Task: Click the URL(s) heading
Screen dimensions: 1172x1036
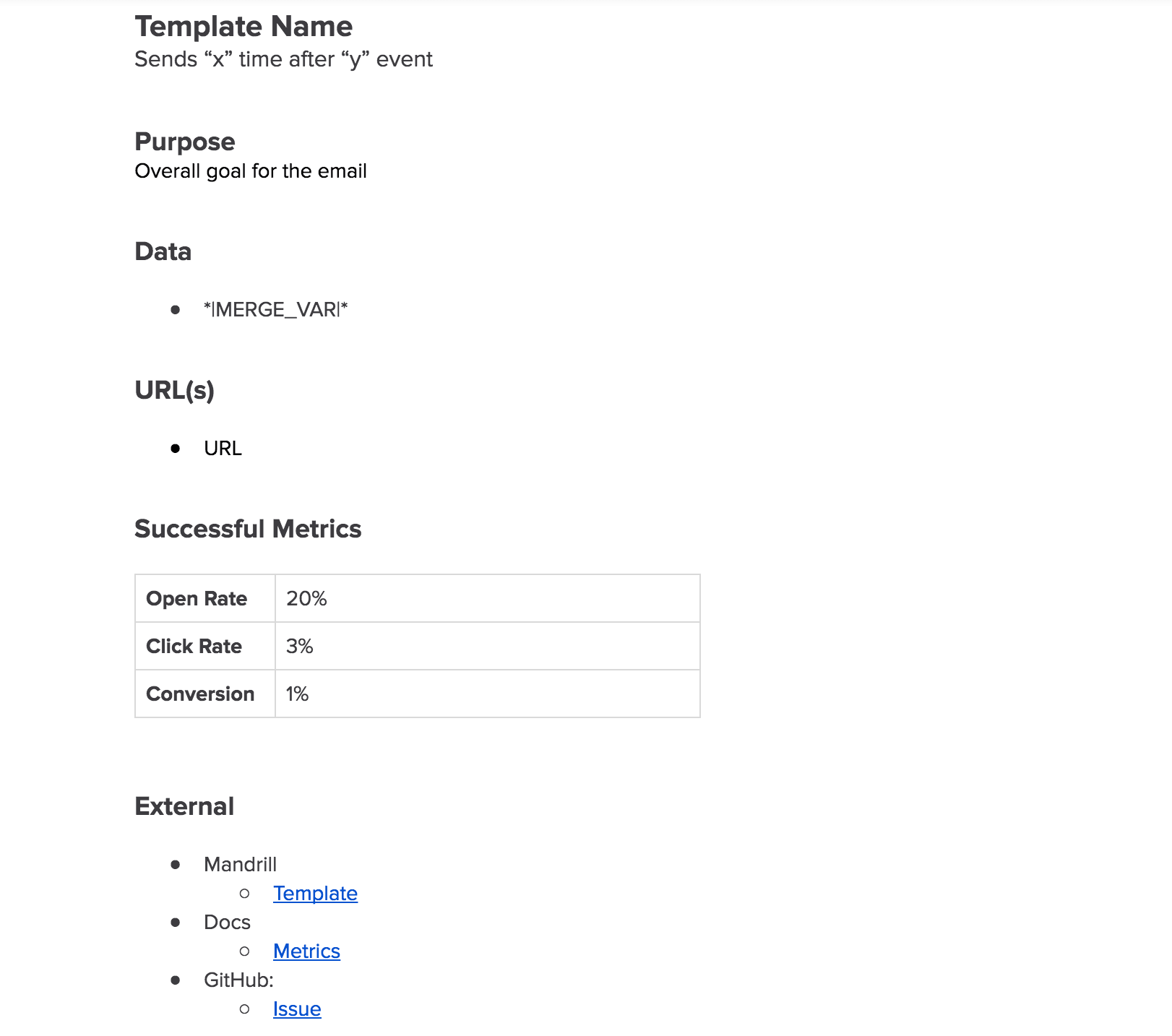Action: coord(175,390)
